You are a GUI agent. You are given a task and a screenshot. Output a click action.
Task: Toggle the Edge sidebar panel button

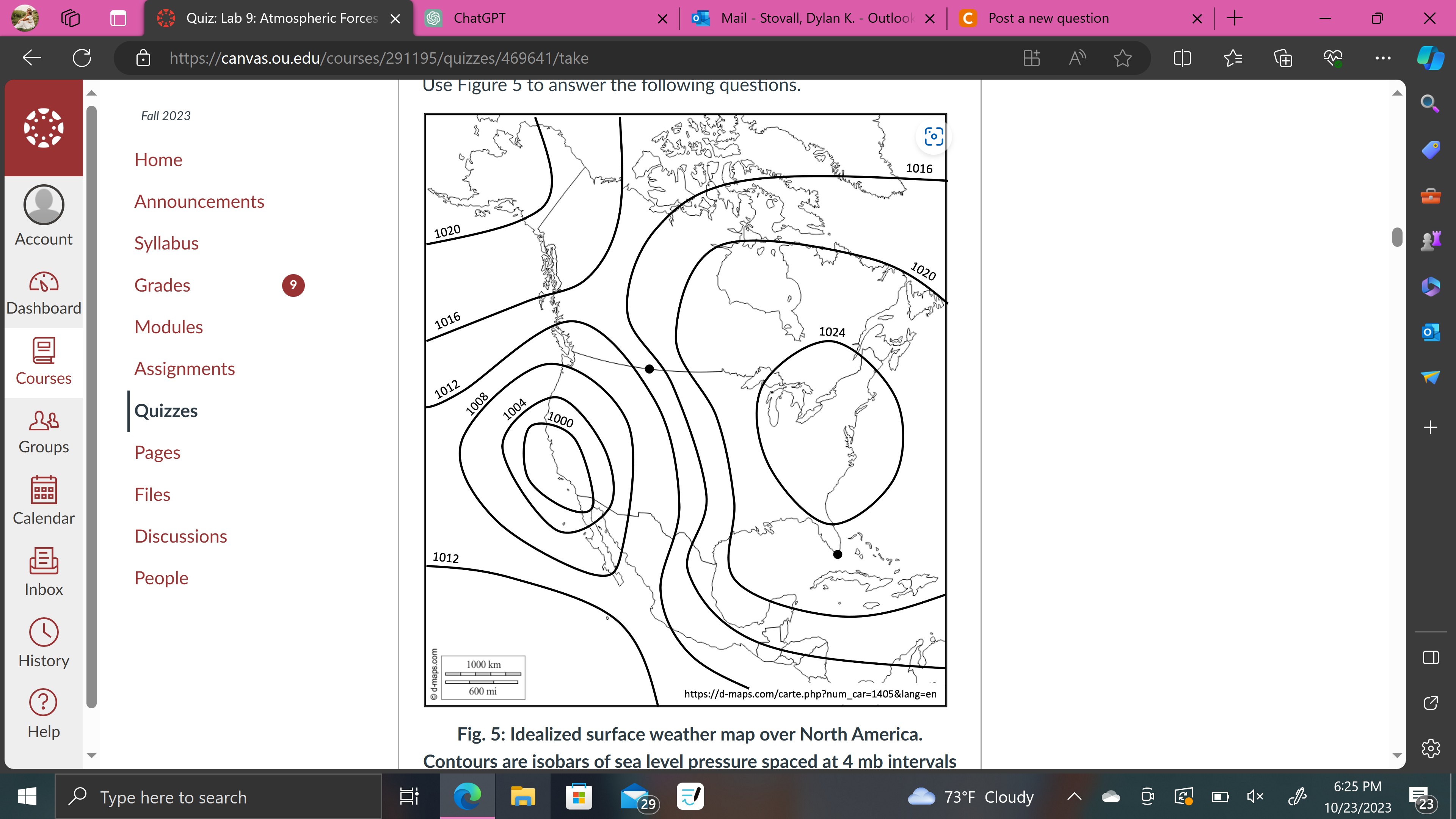(1431, 657)
